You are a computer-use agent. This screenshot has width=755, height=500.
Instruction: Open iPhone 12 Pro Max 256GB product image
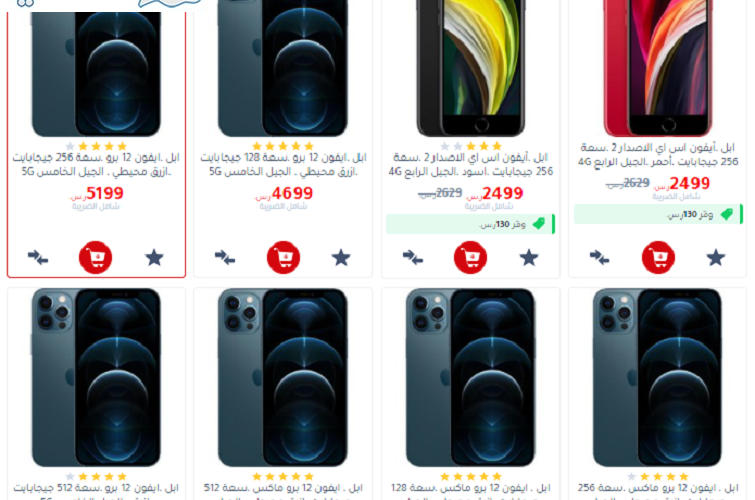pos(657,378)
